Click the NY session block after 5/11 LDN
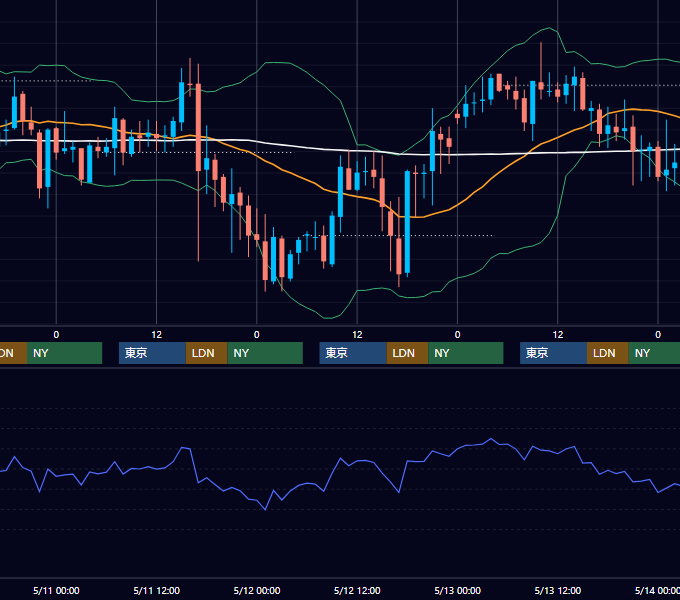Screen dimensions: 680x600 coord(265,353)
